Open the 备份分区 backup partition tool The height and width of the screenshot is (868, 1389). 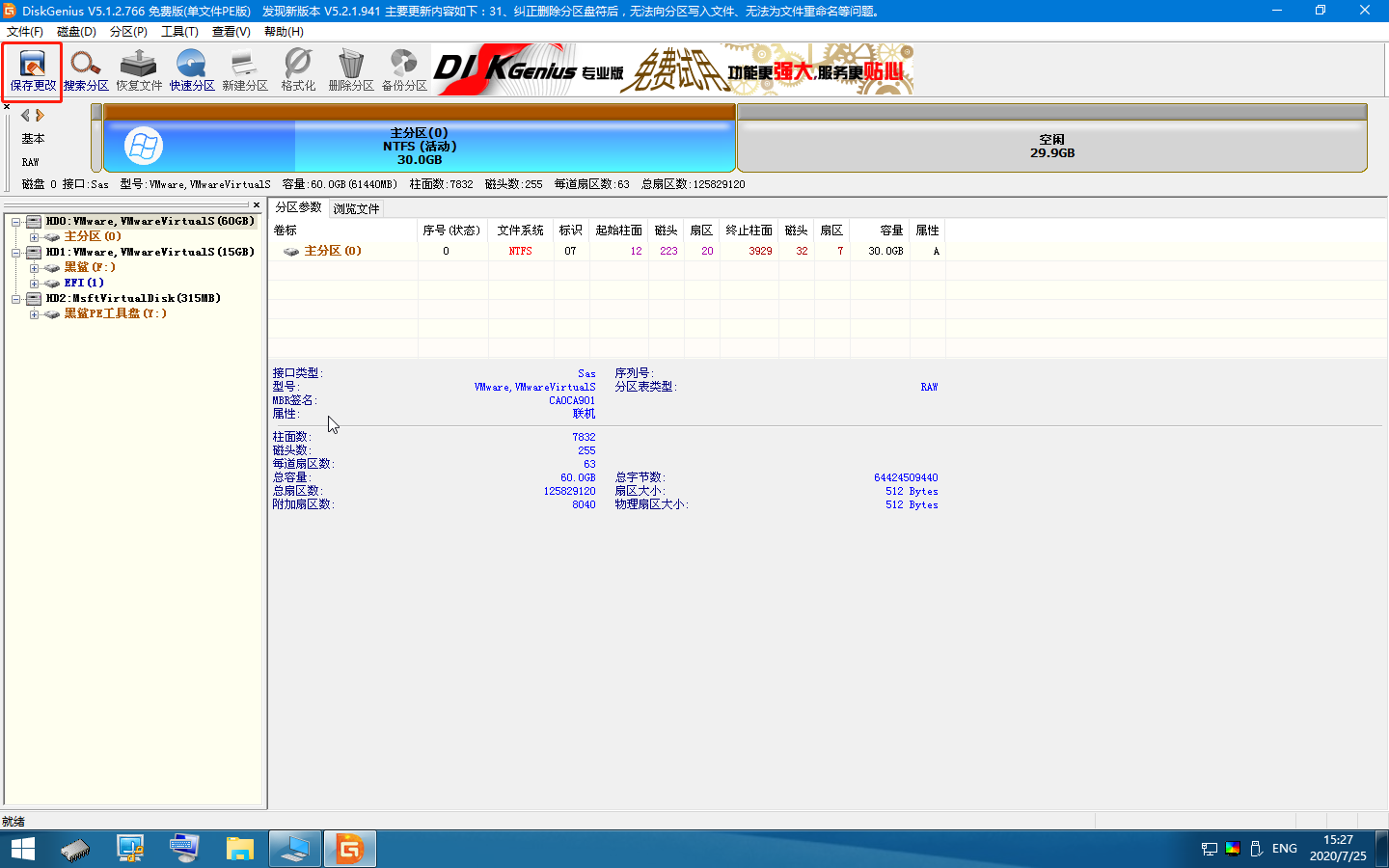point(404,70)
